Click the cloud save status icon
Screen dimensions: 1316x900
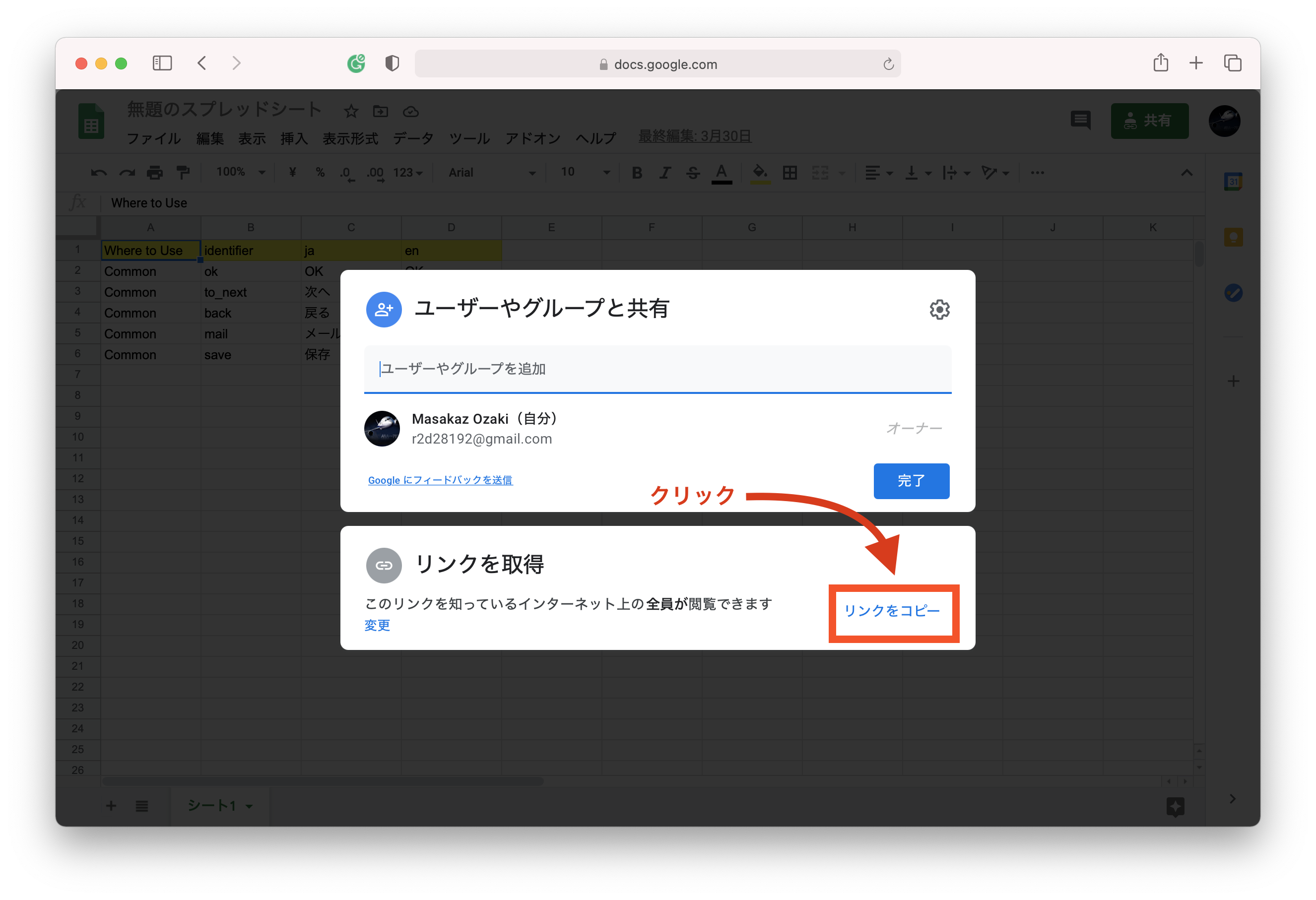pos(411,112)
